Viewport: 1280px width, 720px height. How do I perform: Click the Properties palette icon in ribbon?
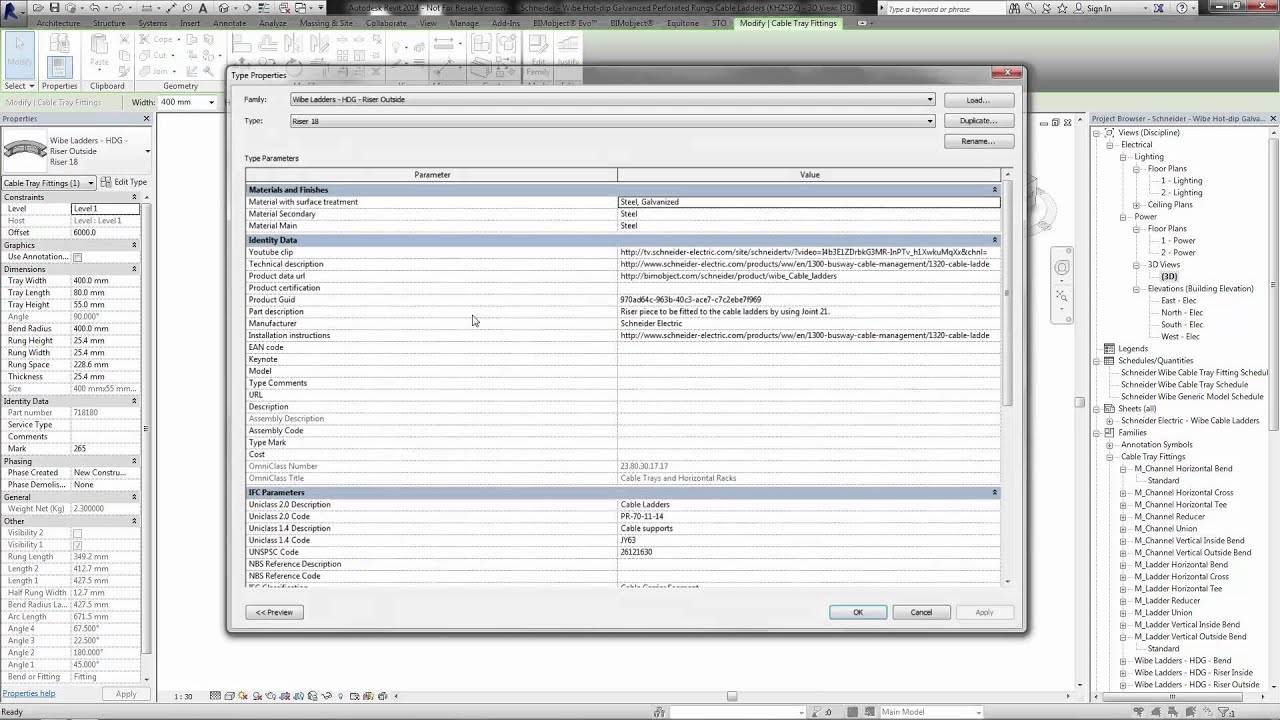click(59, 67)
